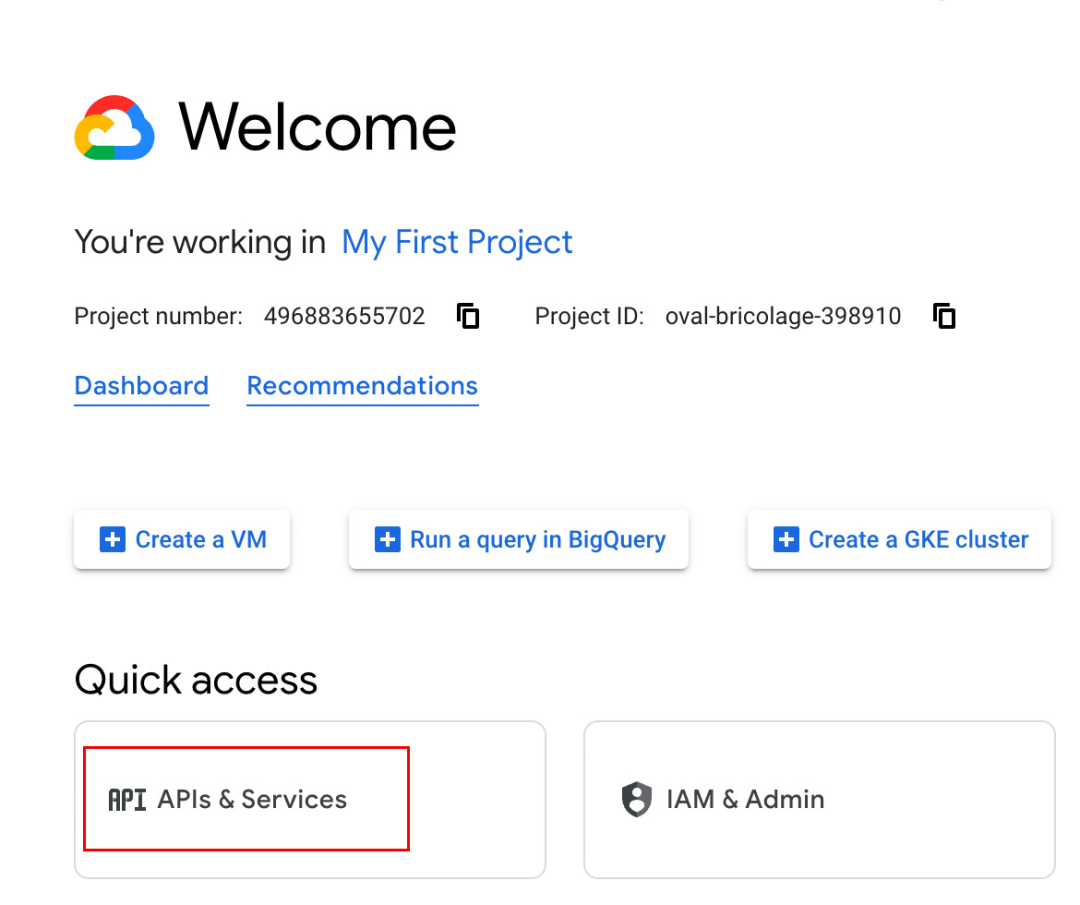The height and width of the screenshot is (905, 1080).
Task: Click the plus icon on Create a VM
Action: [112, 539]
